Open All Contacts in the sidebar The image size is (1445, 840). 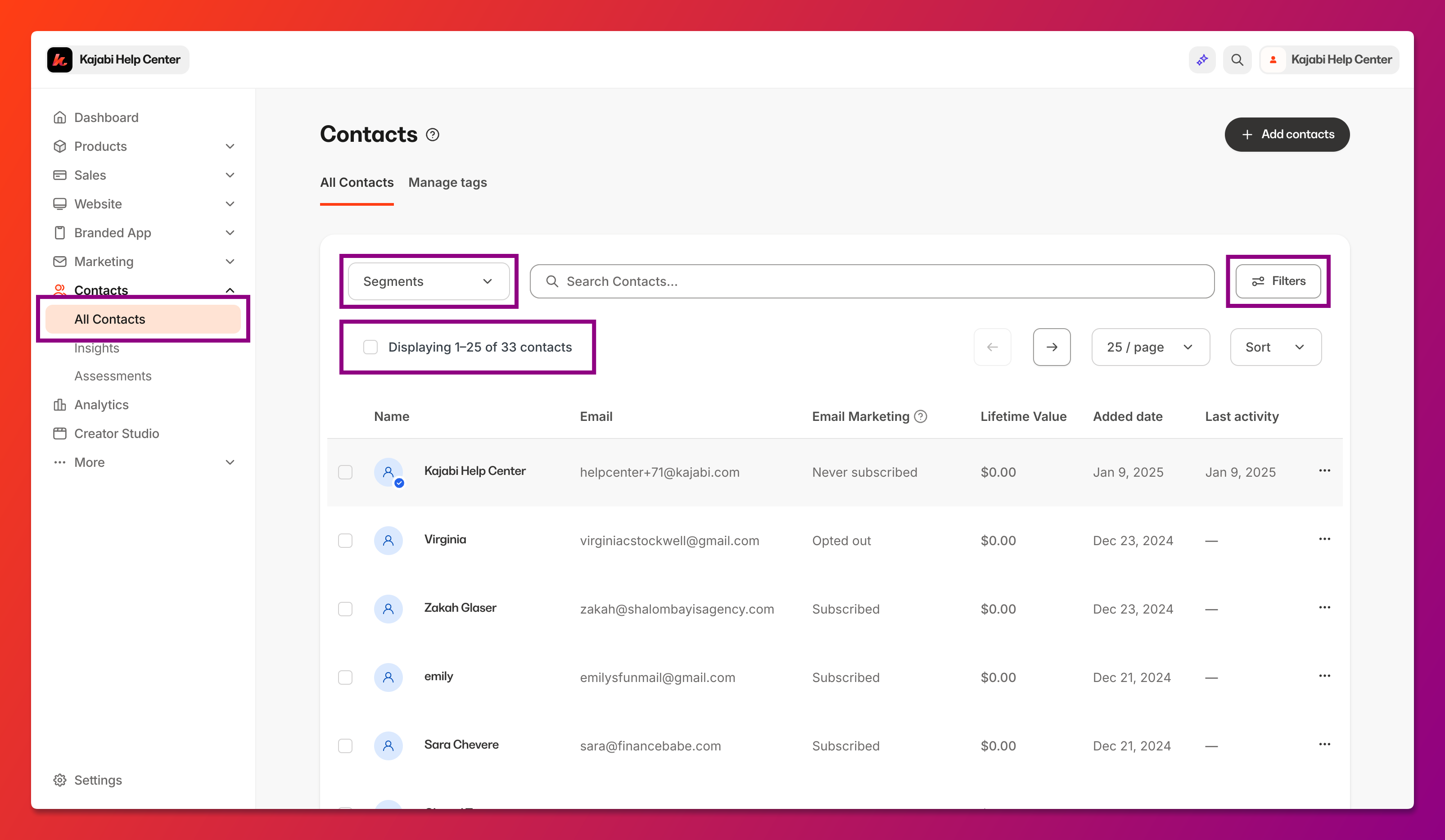tap(143, 319)
